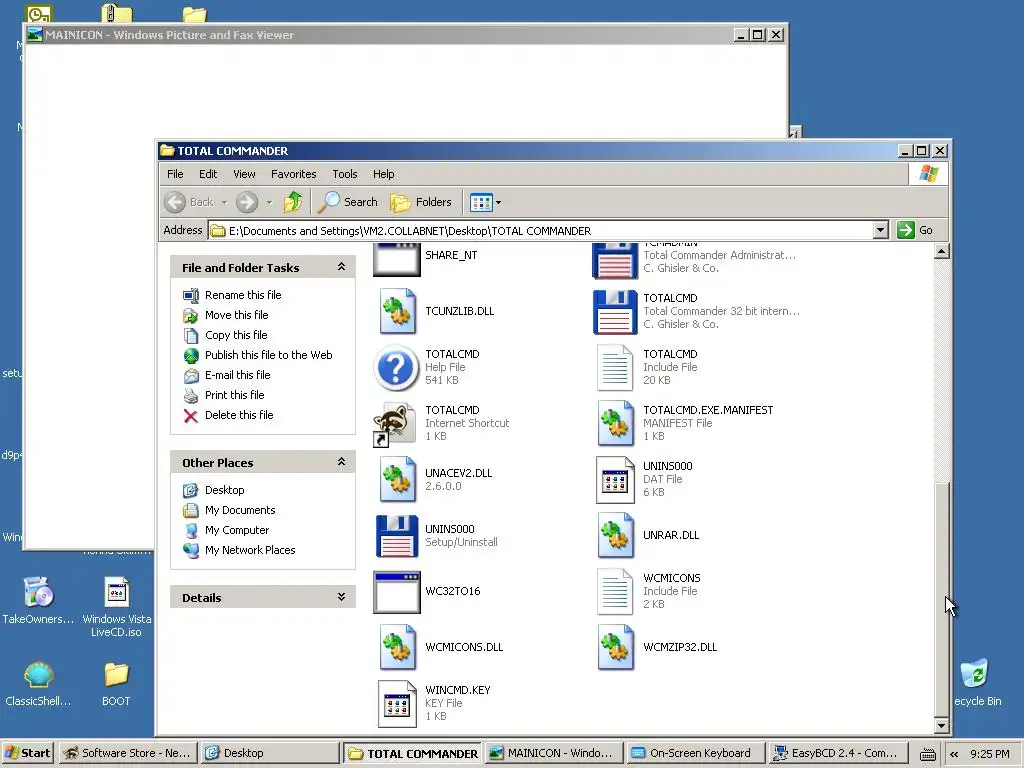
Task: Select TOTALCMD.EXE.MANIFEST file icon
Action: [616, 423]
